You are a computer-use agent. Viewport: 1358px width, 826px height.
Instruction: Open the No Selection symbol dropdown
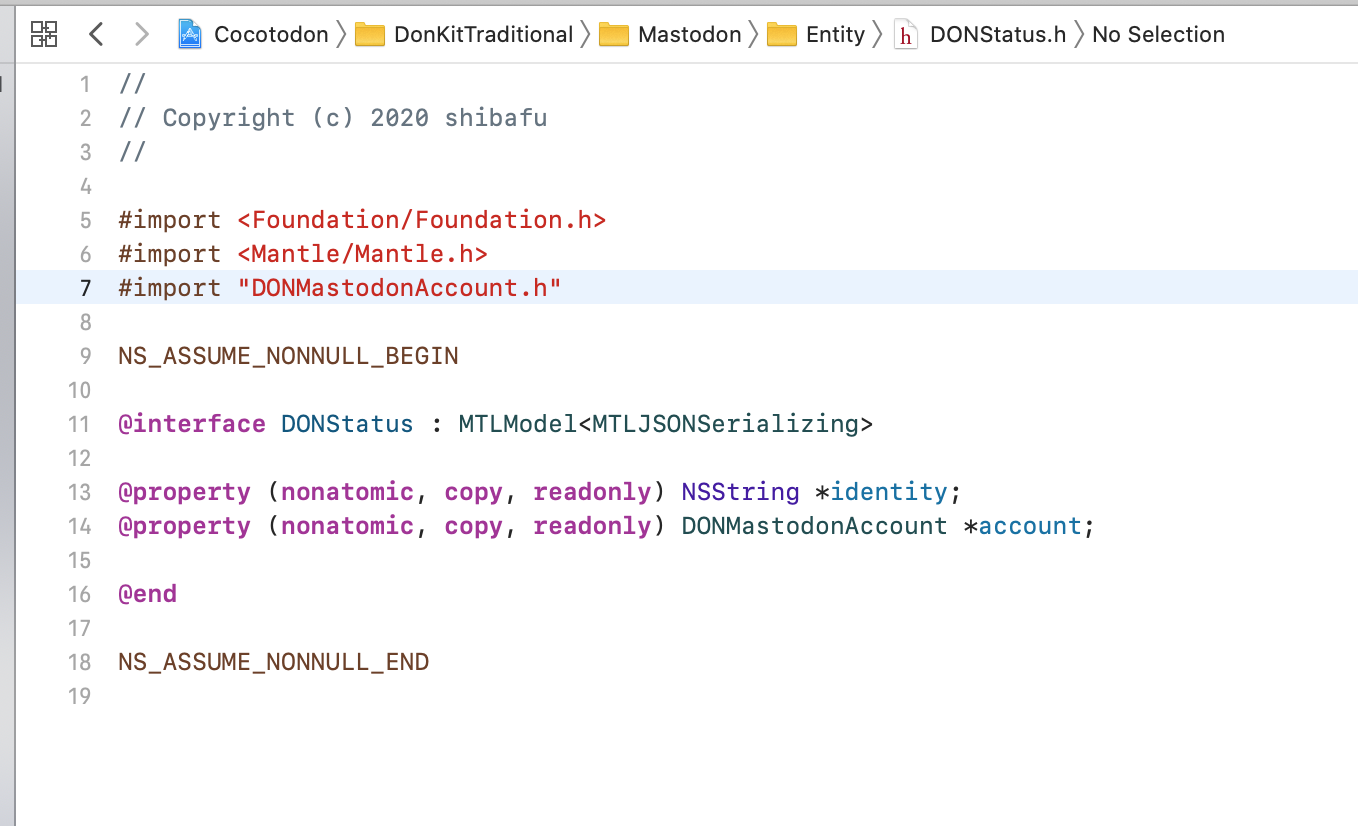click(1158, 35)
